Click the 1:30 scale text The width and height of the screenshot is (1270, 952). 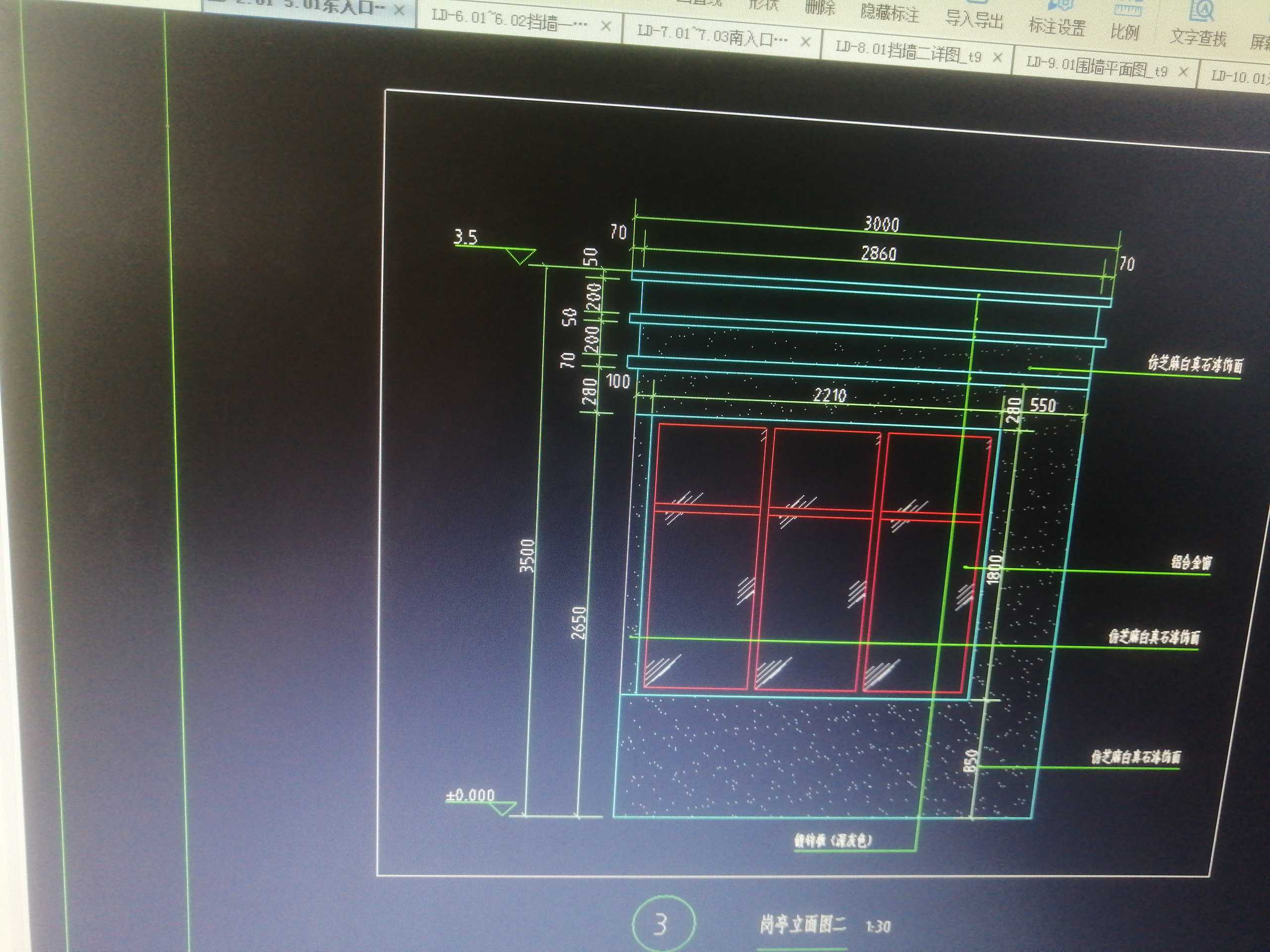point(878,926)
